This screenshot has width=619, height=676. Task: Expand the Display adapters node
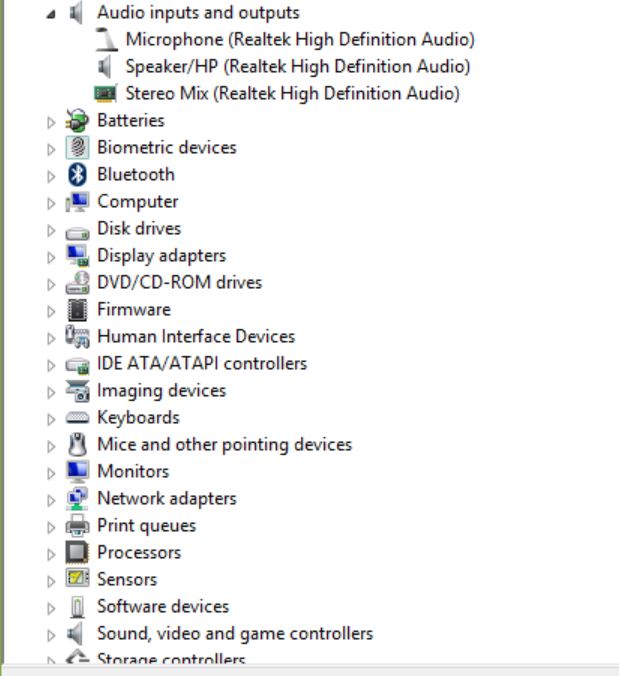click(52, 256)
